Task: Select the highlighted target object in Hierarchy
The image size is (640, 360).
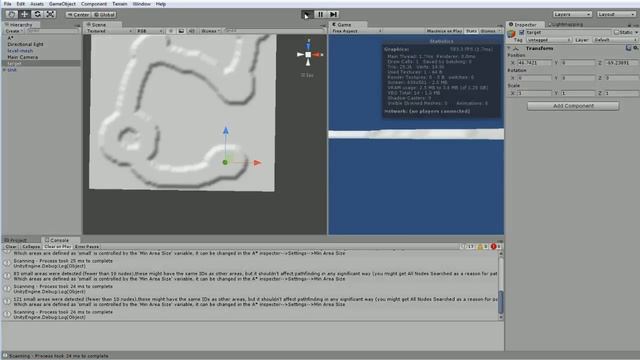Action: click(x=41, y=63)
